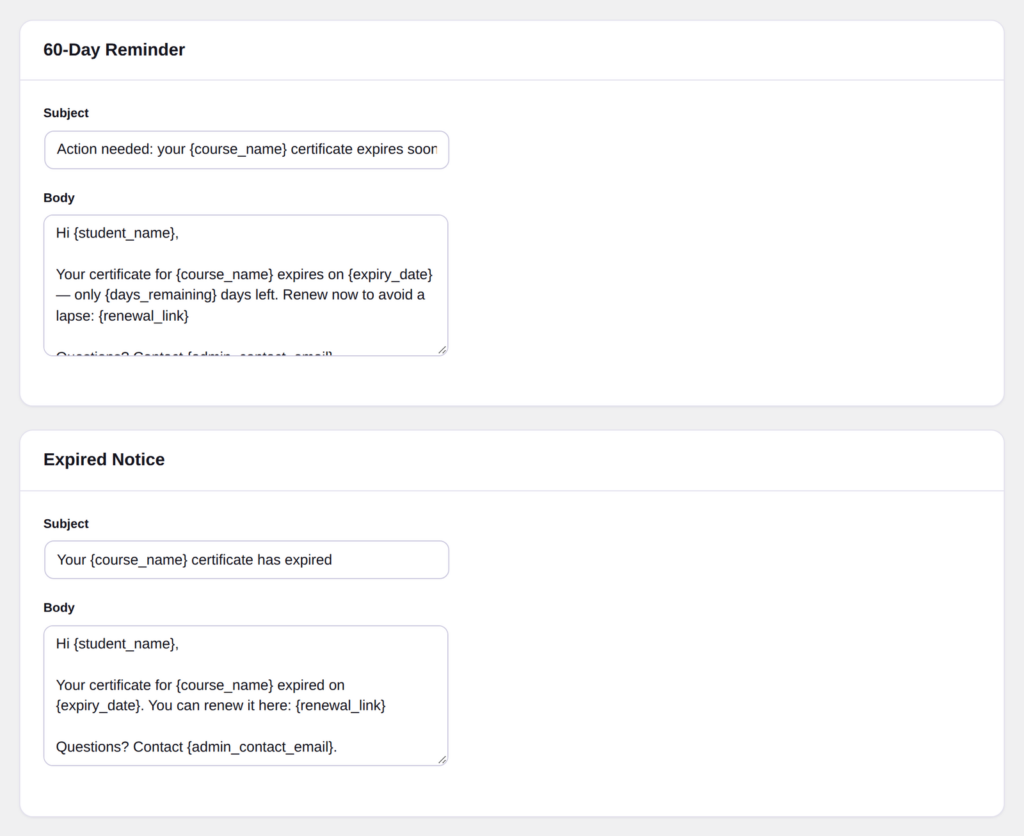Click the "60-Day Reminder" heading
Screen dimensions: 1024x836
[x=114, y=50]
